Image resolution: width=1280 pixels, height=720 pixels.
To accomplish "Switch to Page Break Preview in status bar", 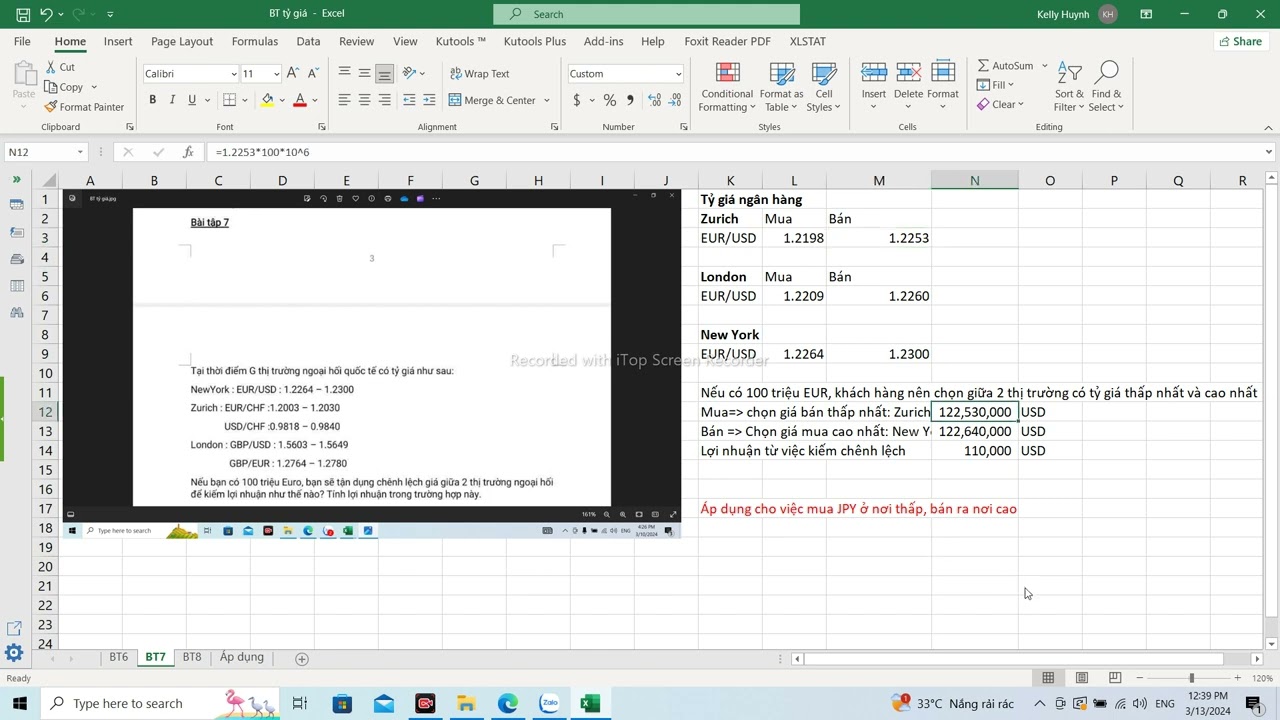I will click(x=1115, y=678).
